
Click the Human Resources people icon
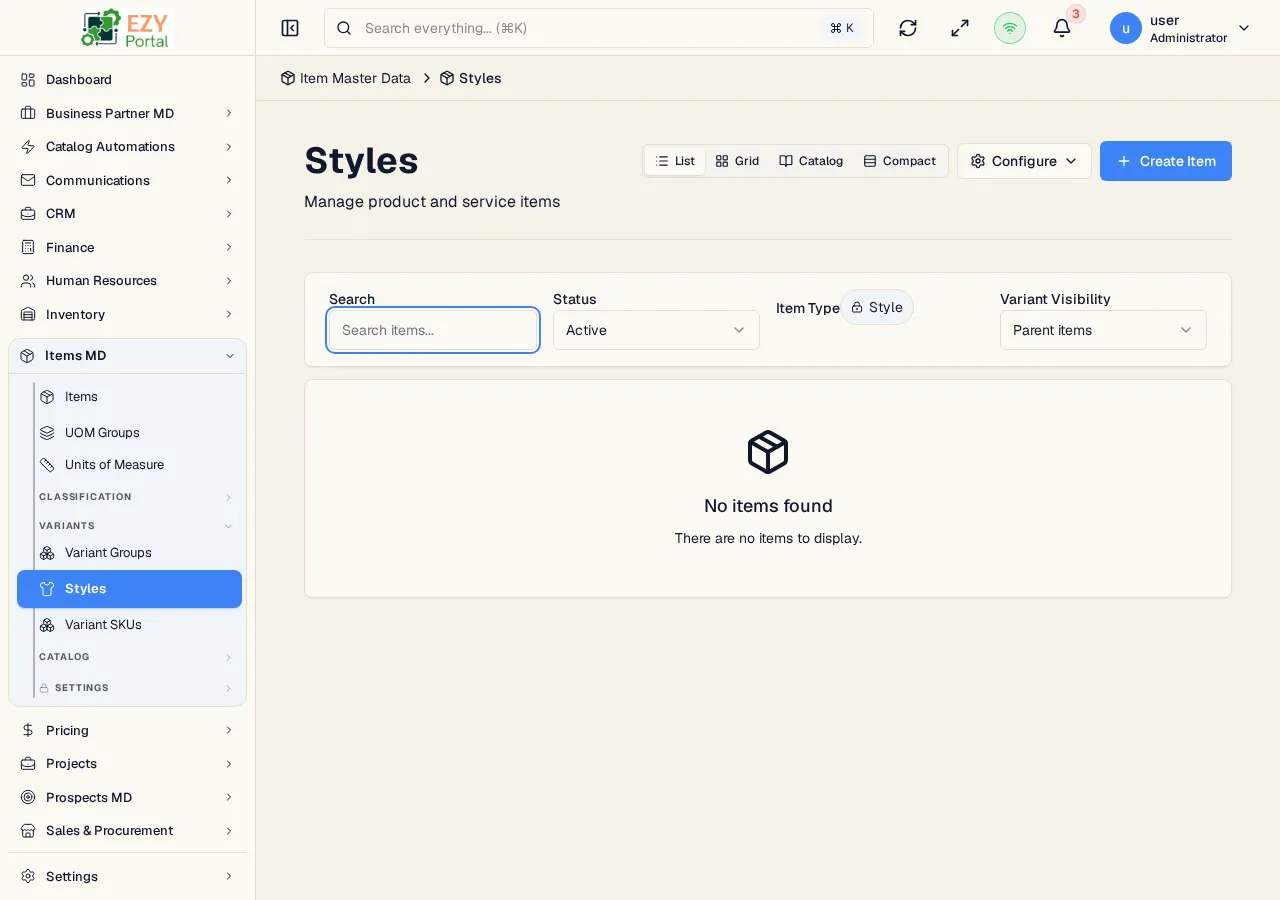coord(28,280)
